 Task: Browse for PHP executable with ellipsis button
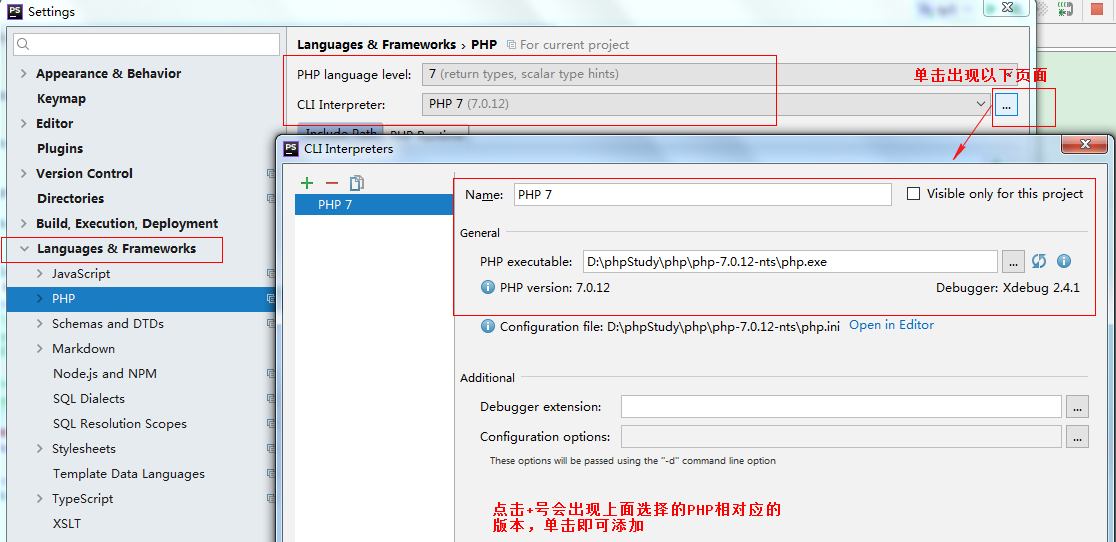point(1013,261)
